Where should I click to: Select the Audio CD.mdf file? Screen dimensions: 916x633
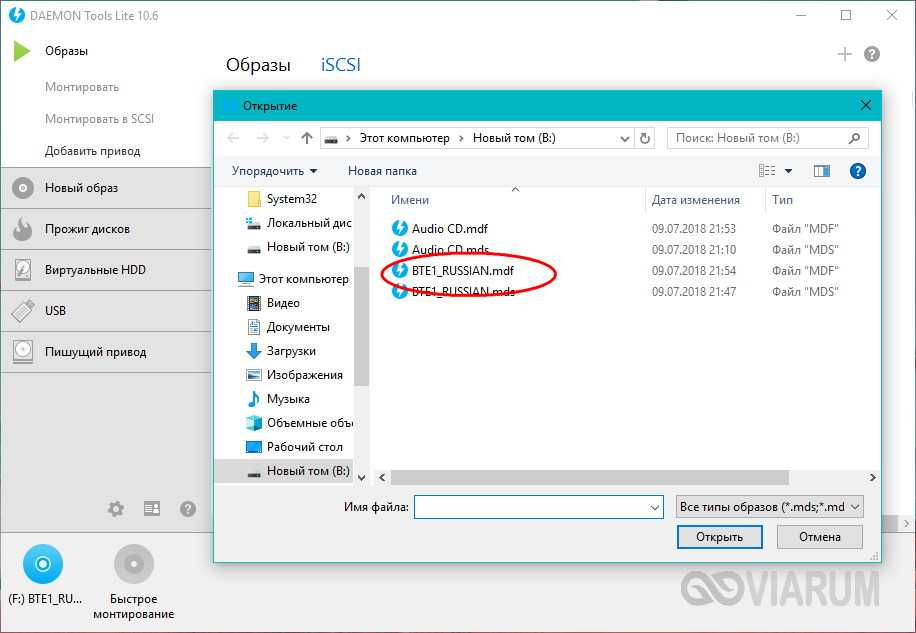pos(439,228)
